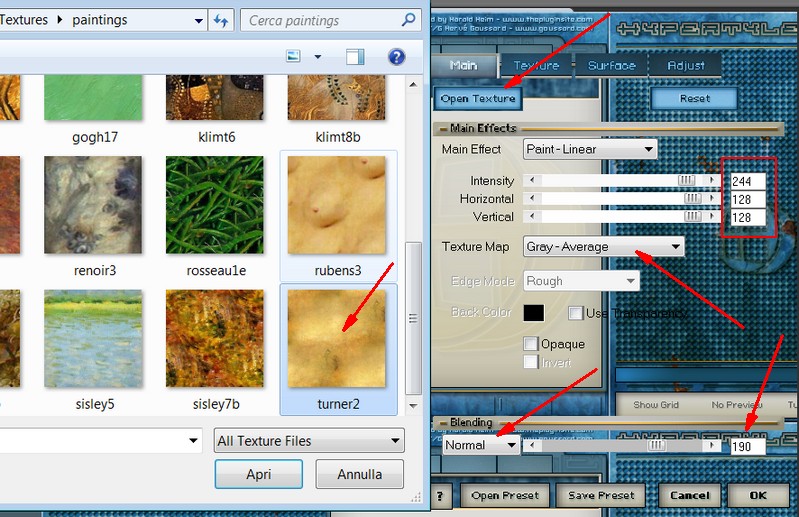Click the refresh arrows next to address bar
This screenshot has width=799, height=517.
tap(221, 20)
